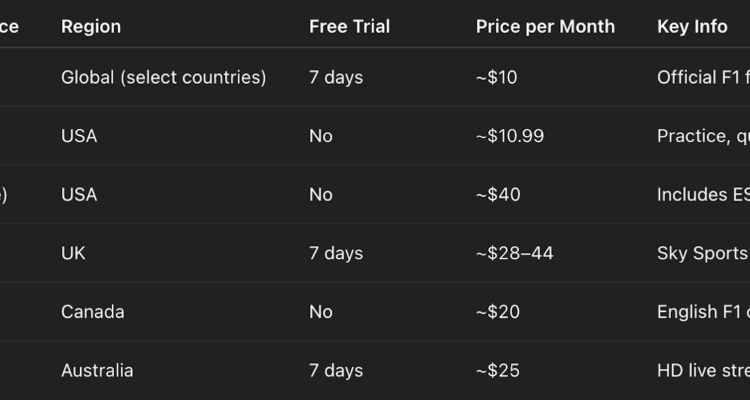
Task: Select the ~$28–44 price cell
Action: (x=515, y=253)
